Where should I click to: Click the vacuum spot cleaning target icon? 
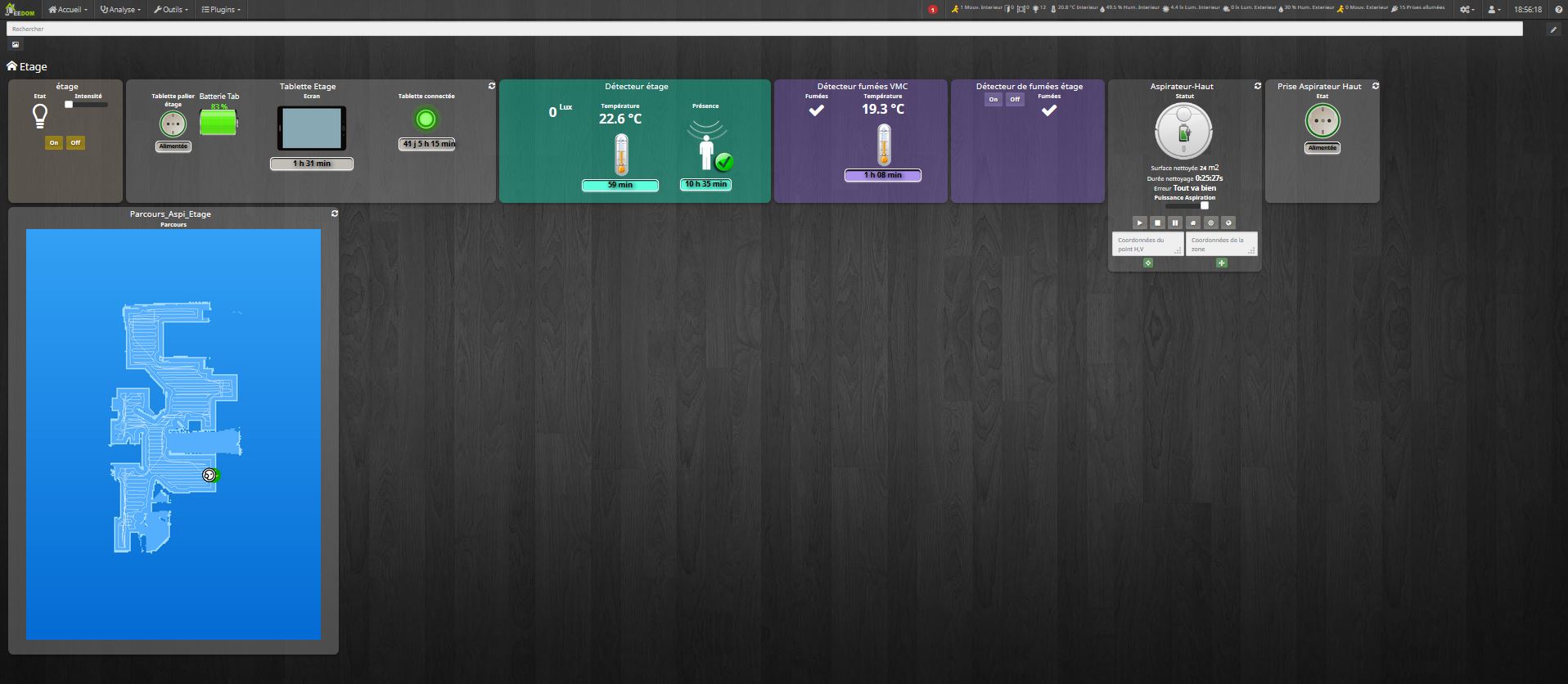pyautogui.click(x=1211, y=223)
